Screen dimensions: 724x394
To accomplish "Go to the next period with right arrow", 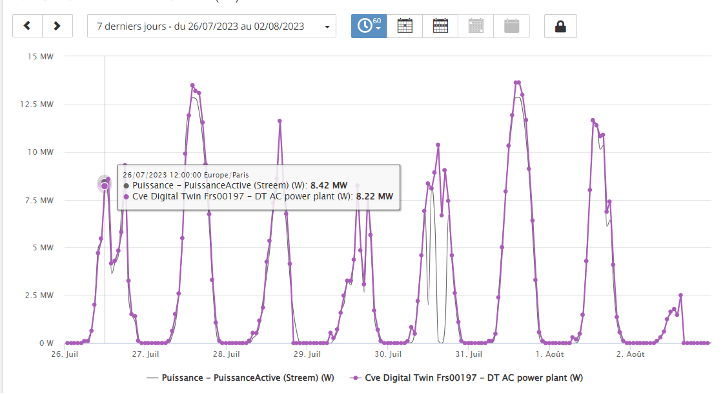I will pyautogui.click(x=57, y=26).
